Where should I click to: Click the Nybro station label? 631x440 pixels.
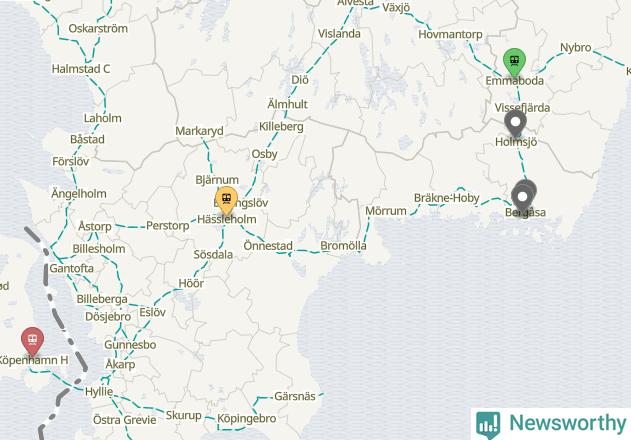tap(575, 48)
